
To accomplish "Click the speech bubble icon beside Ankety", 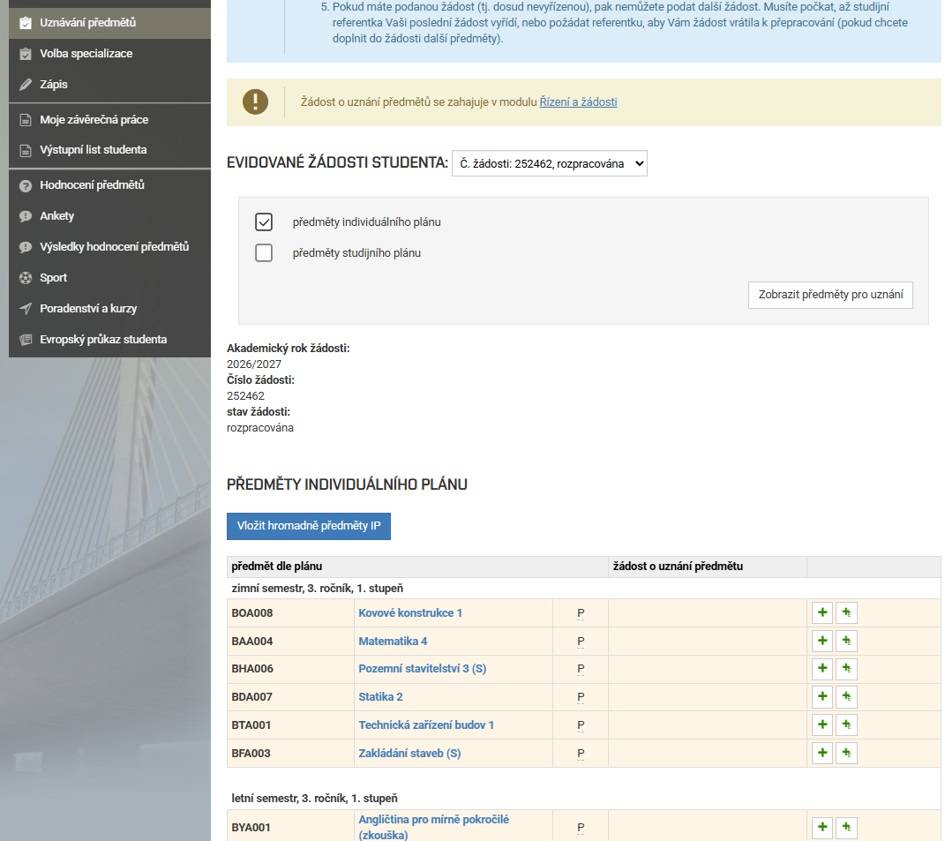I will (25, 216).
